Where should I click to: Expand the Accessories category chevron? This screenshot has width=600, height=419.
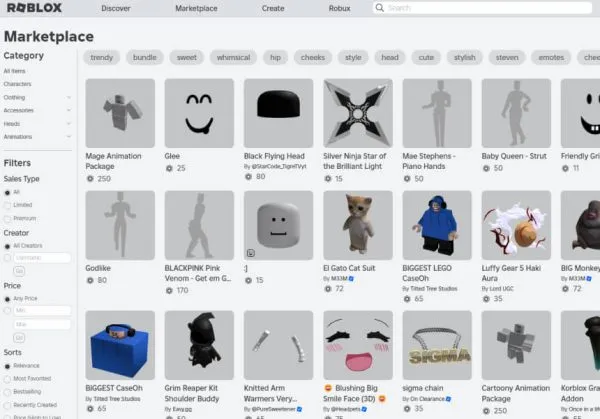(69, 110)
